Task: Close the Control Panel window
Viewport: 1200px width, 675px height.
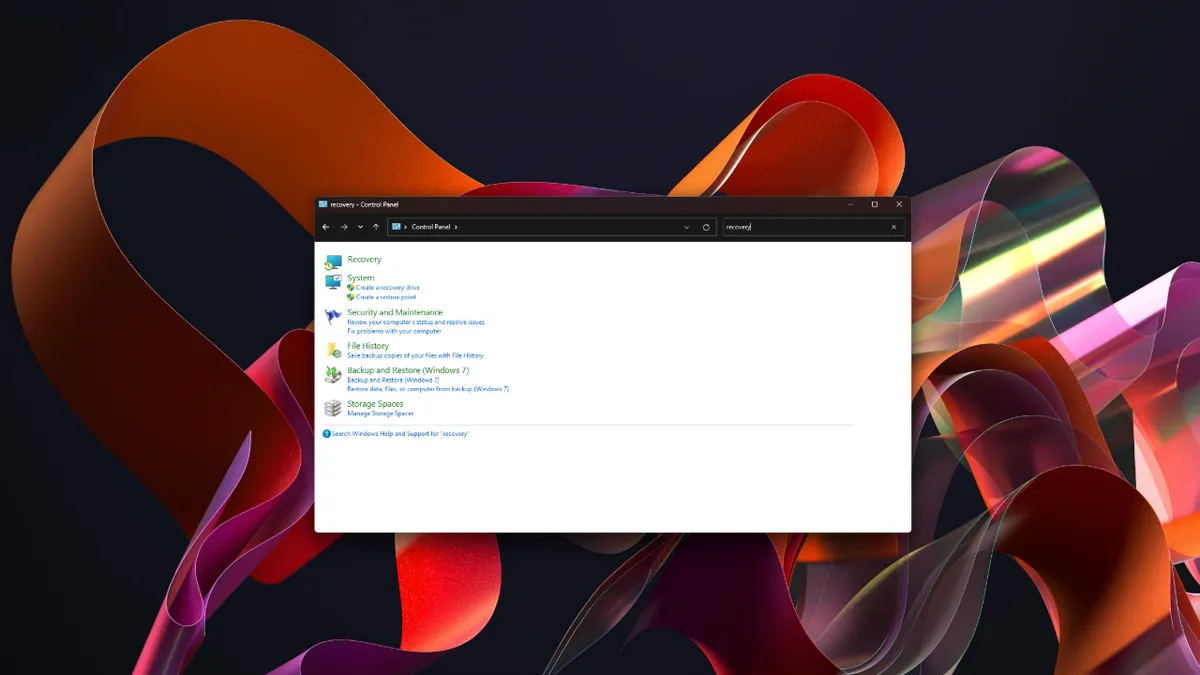Action: pos(899,204)
